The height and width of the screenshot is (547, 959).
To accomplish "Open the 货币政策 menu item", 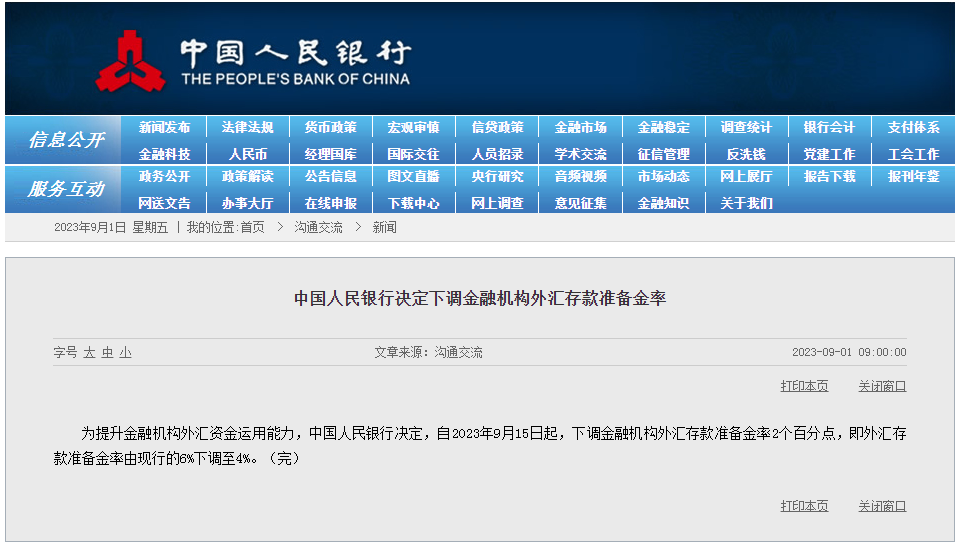I will [330, 128].
